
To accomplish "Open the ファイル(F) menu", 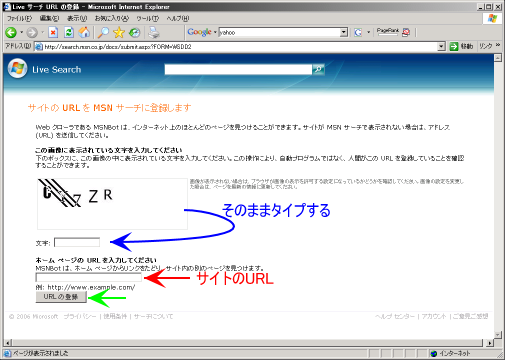I will [19, 18].
